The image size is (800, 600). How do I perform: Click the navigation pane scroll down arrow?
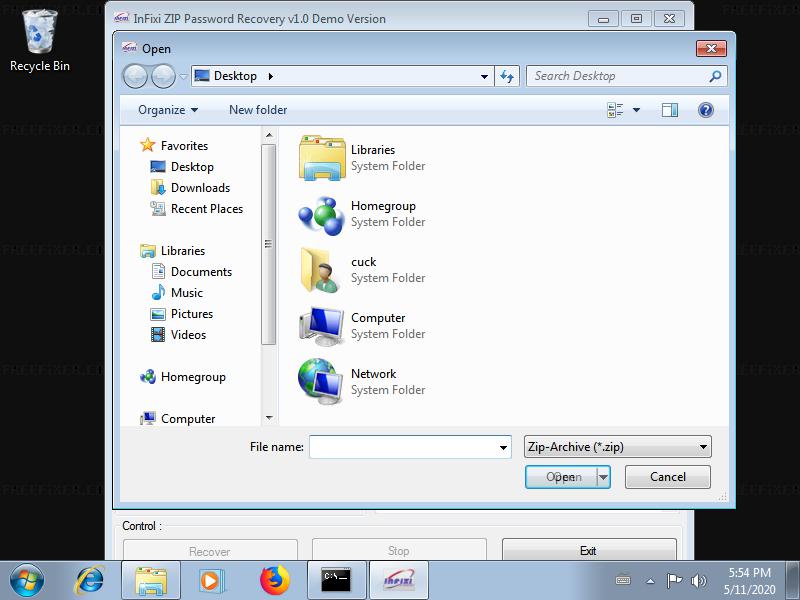coord(269,418)
